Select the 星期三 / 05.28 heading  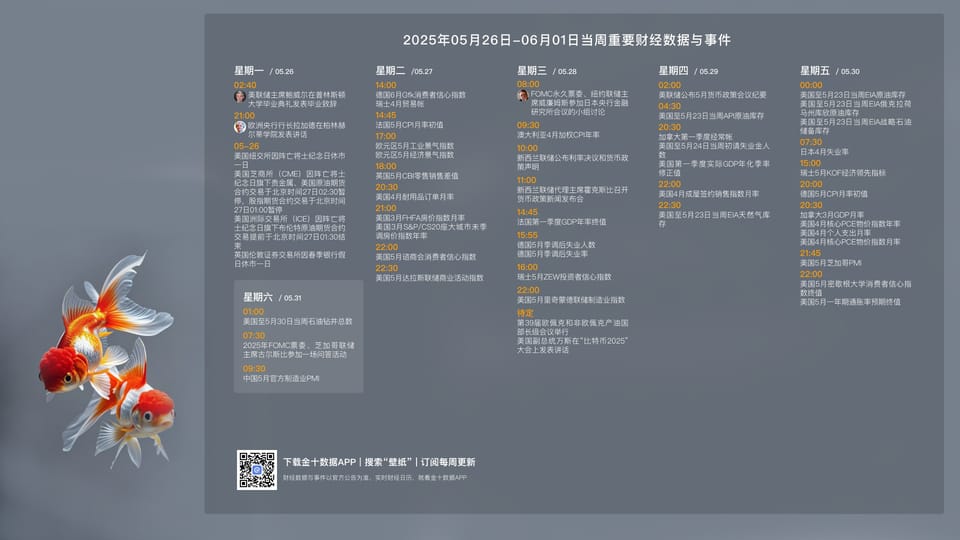pyautogui.click(x=546, y=71)
